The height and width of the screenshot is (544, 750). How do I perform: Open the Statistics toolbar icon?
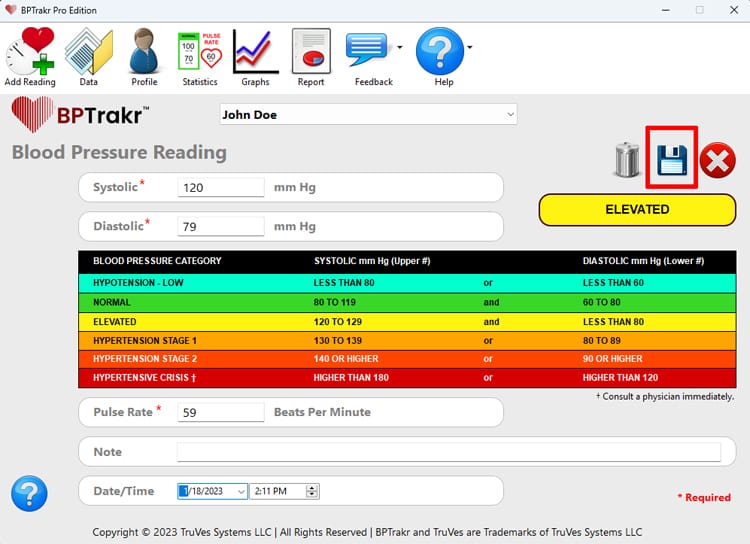200,52
